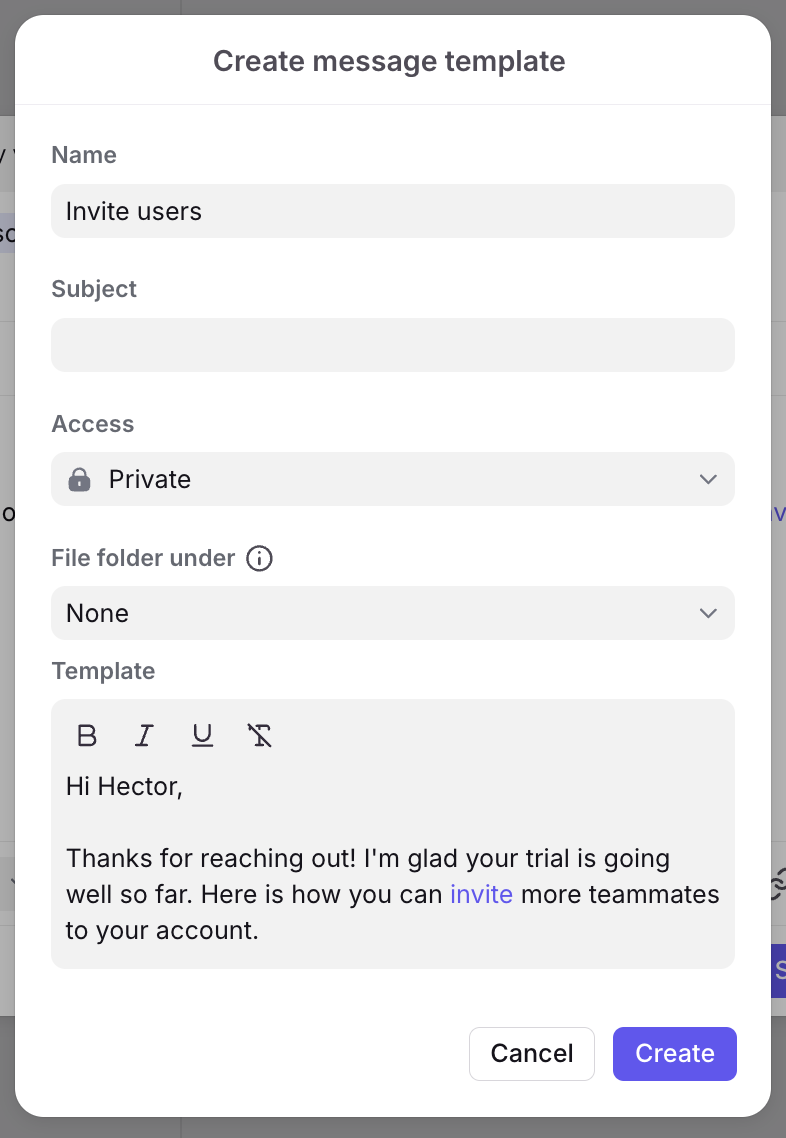The image size is (786, 1138).
Task: Open the dropdown showing None
Action: pyautogui.click(x=393, y=613)
